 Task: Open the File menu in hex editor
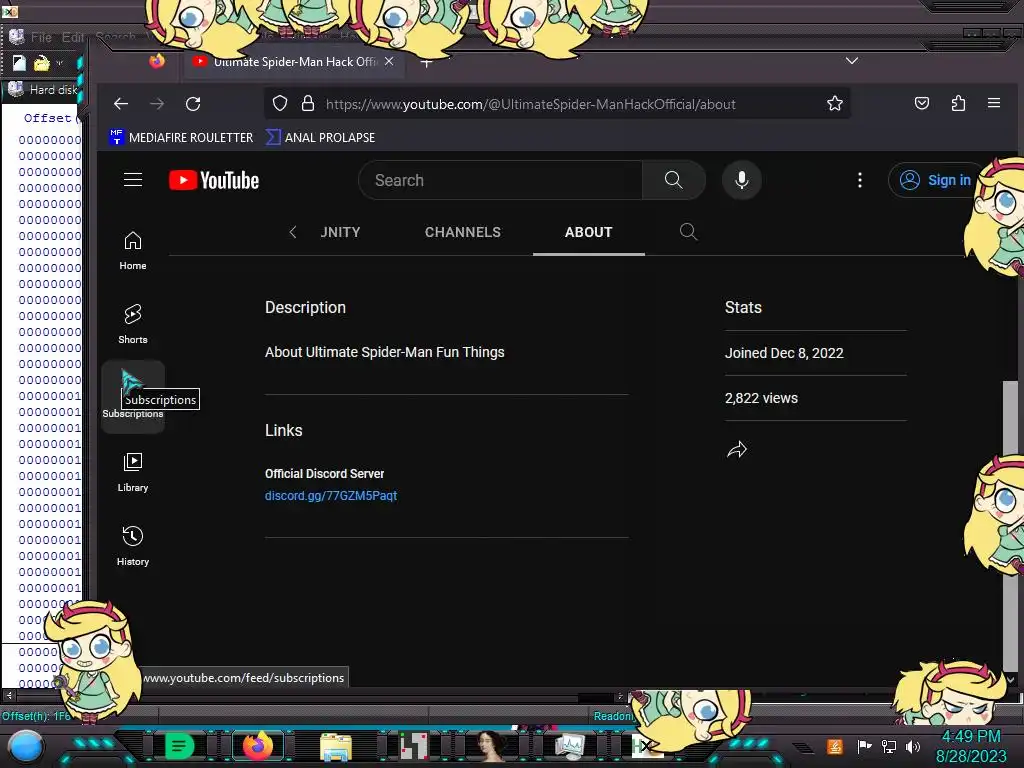tap(41, 37)
